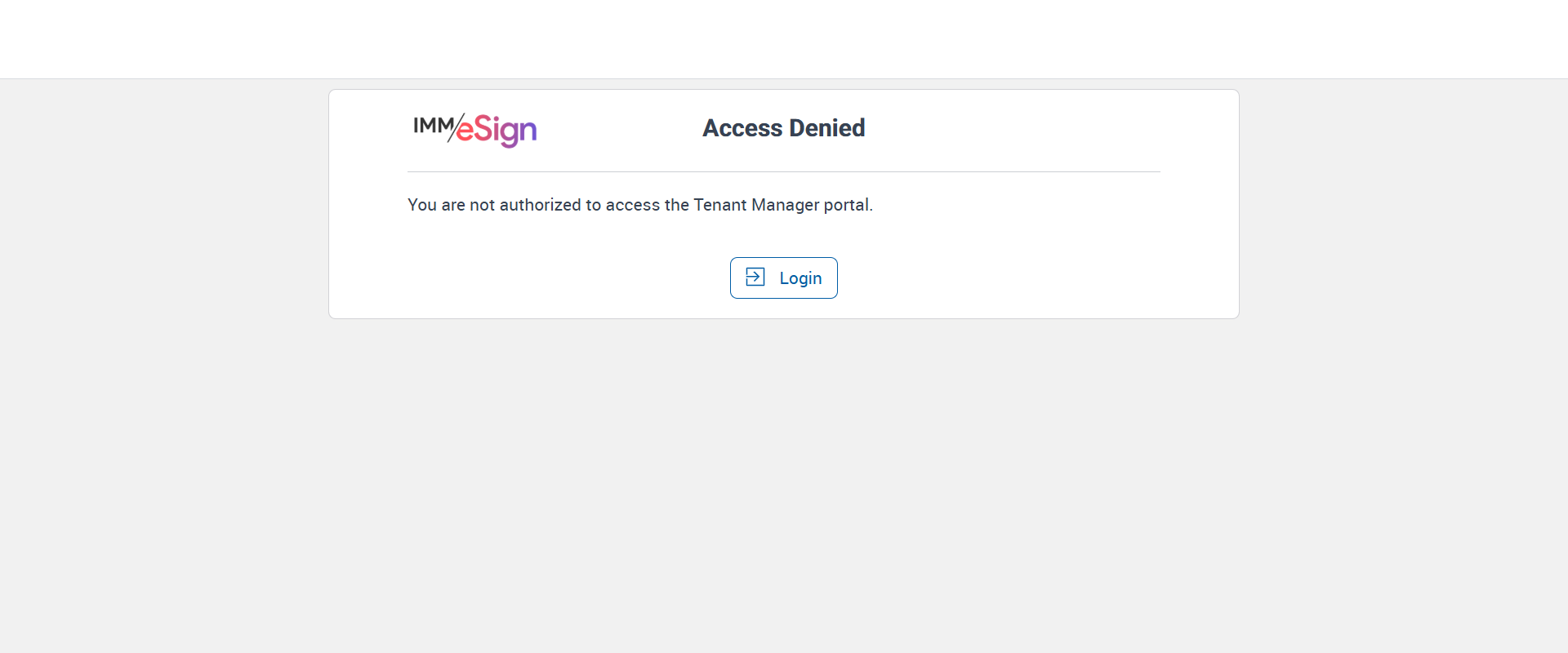Screen dimensions: 1568x653
Task: Click the word 'Denied' in the heading
Action: coord(826,128)
